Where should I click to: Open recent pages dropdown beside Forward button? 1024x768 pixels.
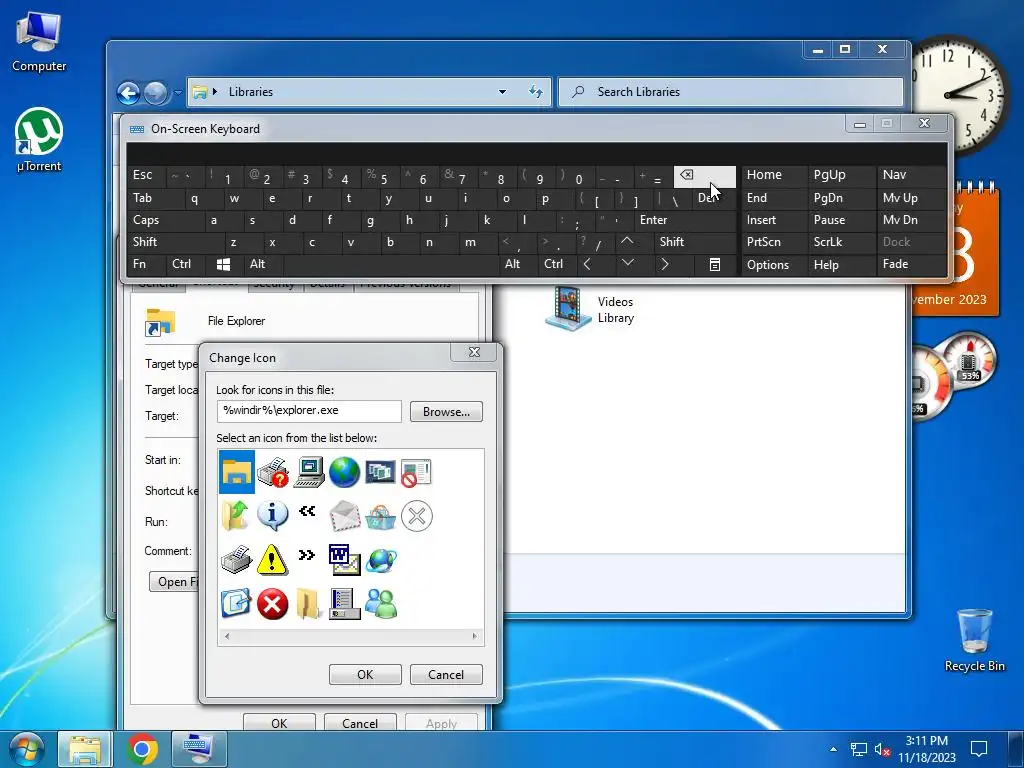178,93
